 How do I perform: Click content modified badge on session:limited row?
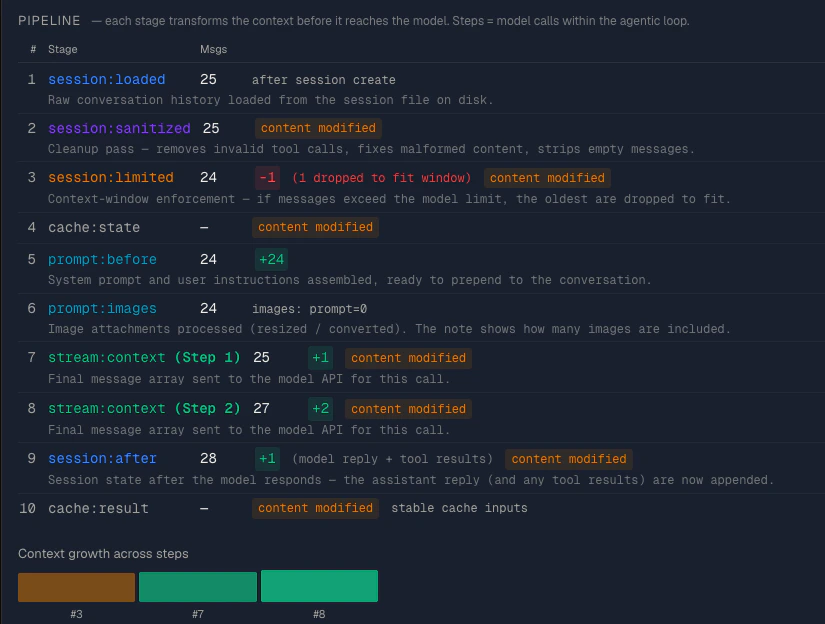547,178
